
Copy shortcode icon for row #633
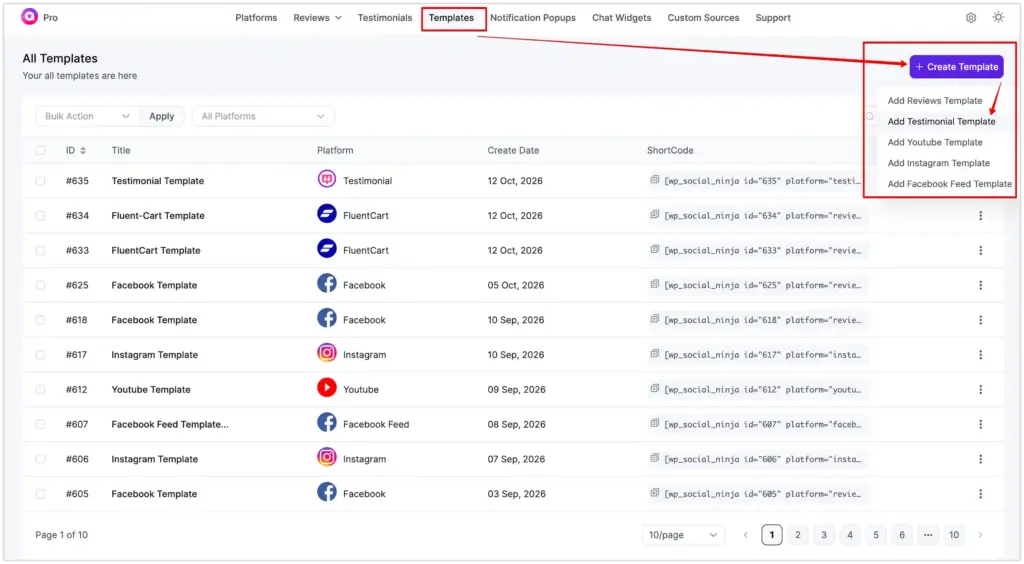654,249
